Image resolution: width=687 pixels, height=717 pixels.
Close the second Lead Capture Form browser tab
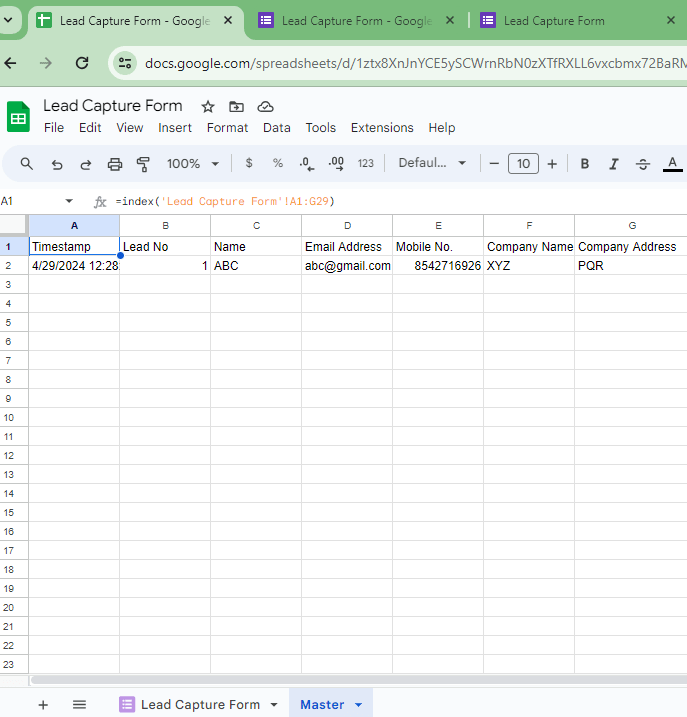click(450, 20)
